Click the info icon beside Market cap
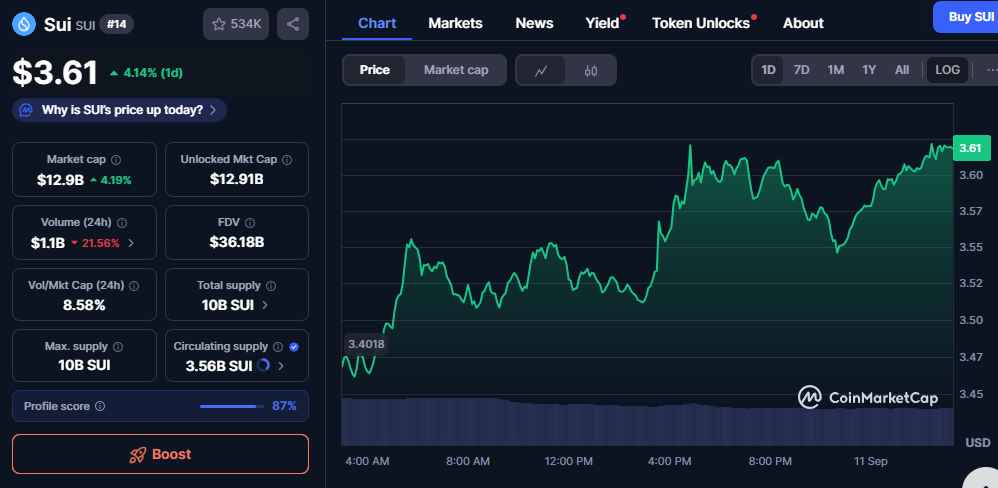Screen dimensions: 998x488 pos(116,160)
